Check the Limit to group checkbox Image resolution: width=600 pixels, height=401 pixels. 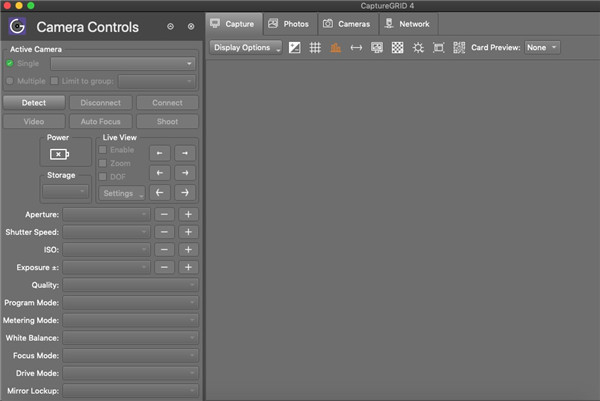pos(54,80)
